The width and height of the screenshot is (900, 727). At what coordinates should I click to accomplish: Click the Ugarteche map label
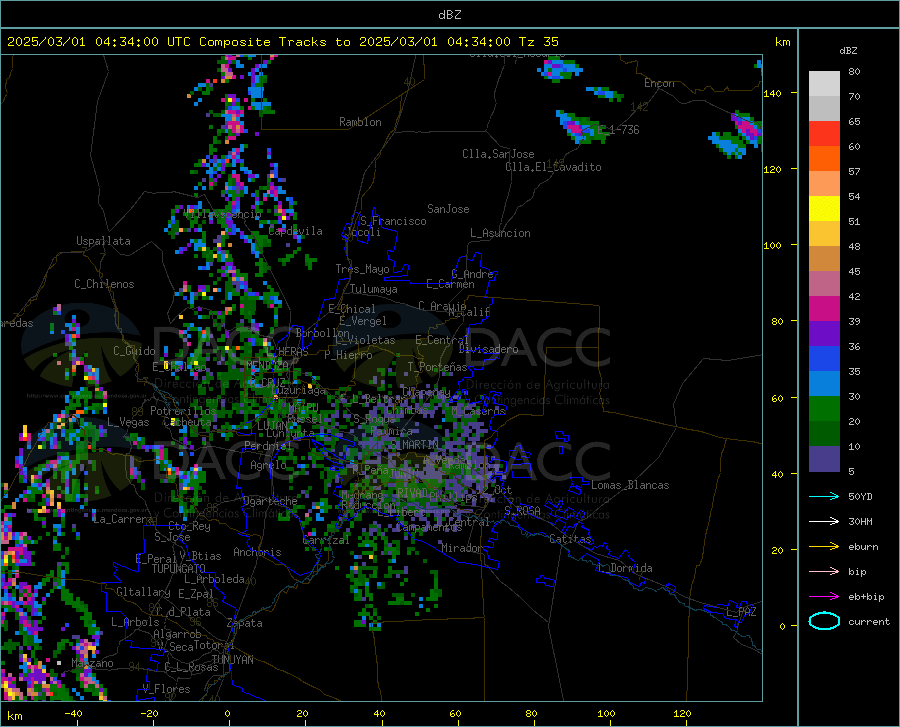coord(270,501)
